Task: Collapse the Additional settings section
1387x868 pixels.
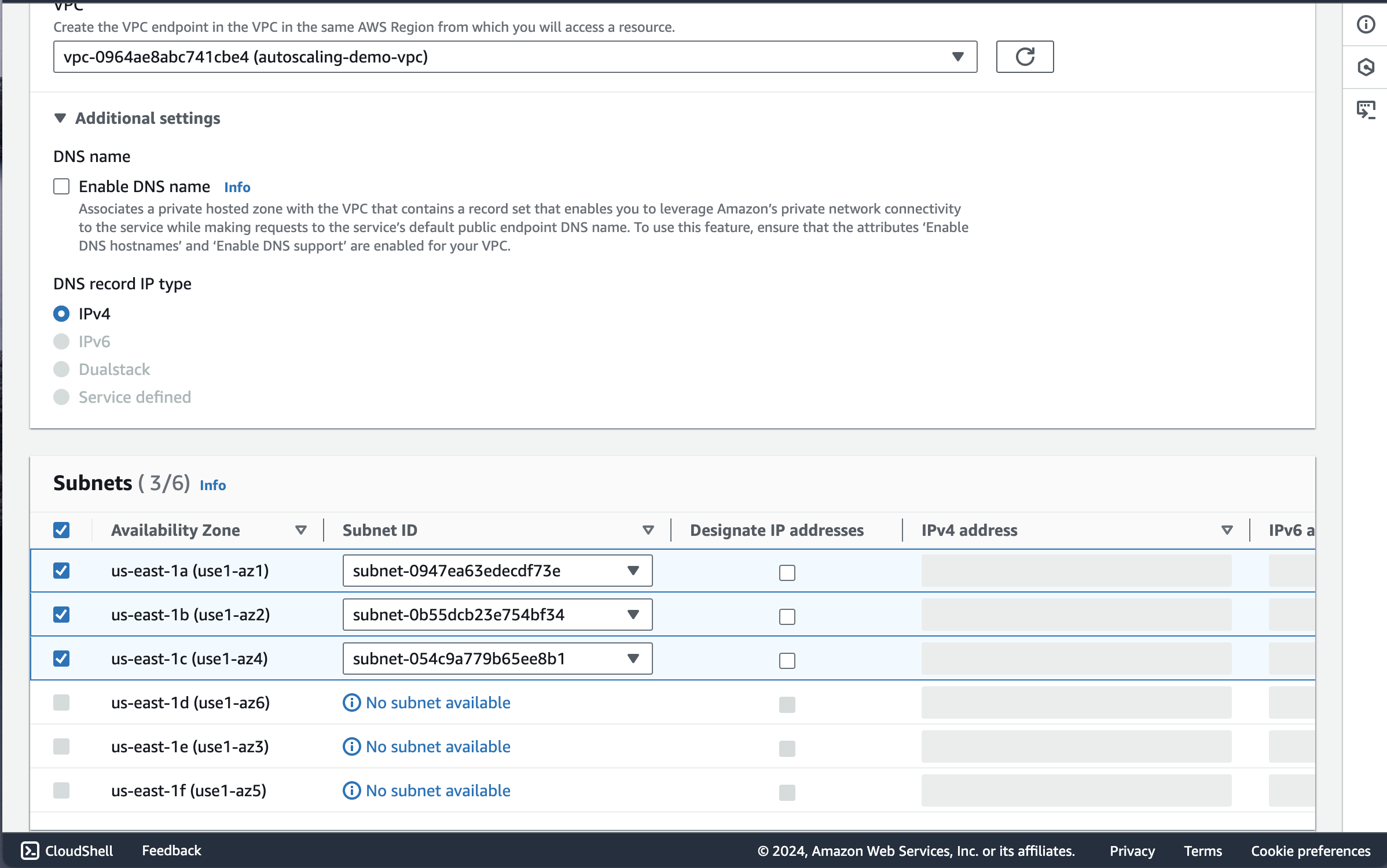Action: point(60,118)
